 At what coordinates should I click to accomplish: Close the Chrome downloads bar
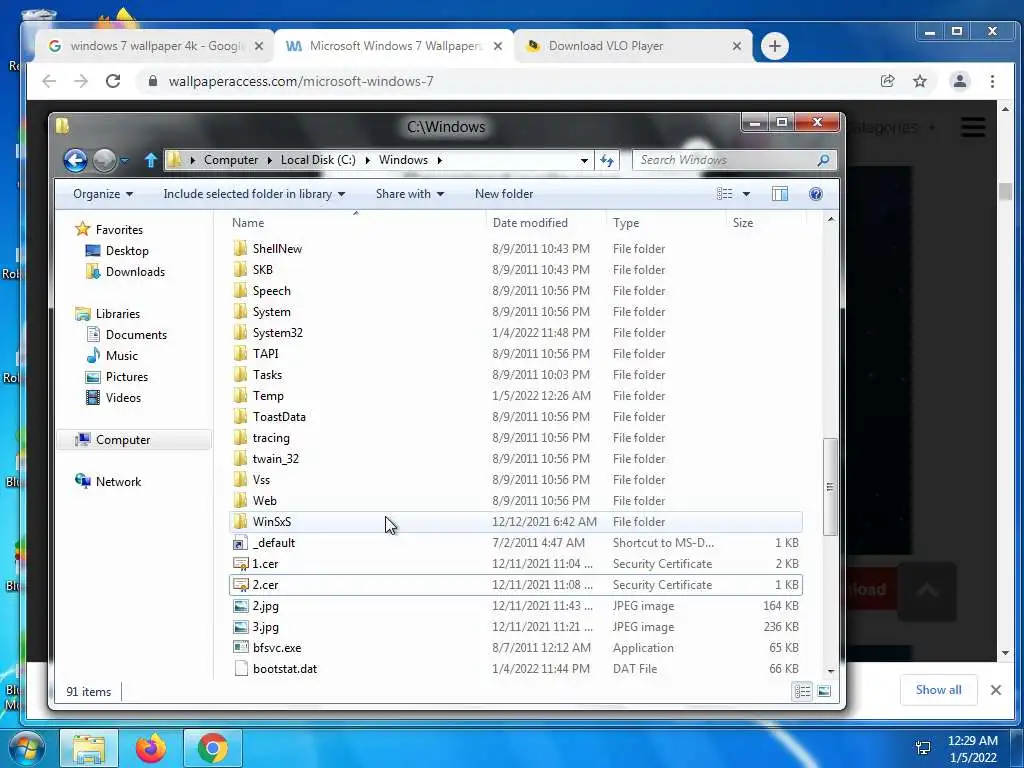[996, 690]
